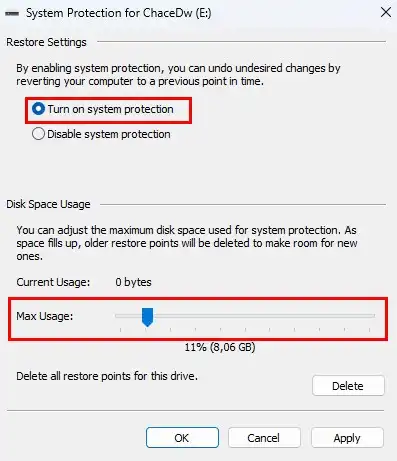
Task: Delete all restore points with the Delete button
Action: [348, 386]
